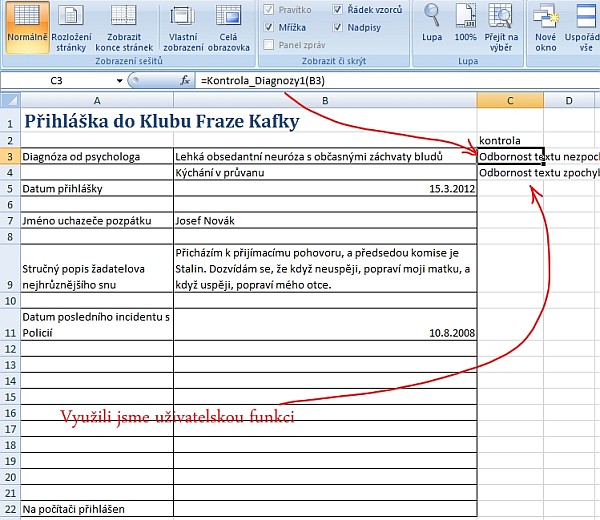Click Uspořádat vše arrange all
This screenshot has height=520, width=600.
click(x=583, y=28)
